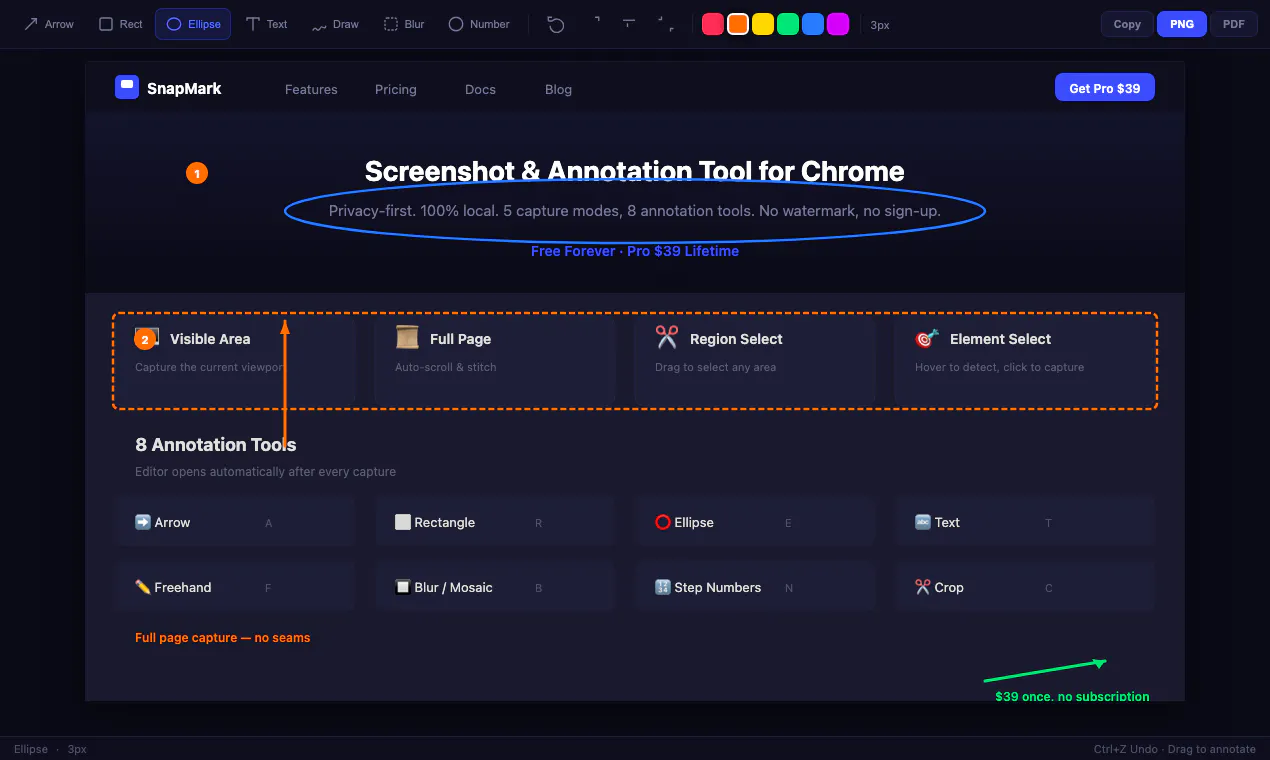This screenshot has width=1270, height=760.
Task: Click the scroll icon on Full Page card
Action: (x=407, y=338)
